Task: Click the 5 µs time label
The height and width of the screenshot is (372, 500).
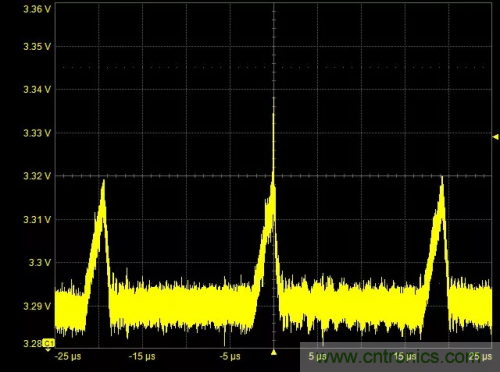Action: point(317,356)
